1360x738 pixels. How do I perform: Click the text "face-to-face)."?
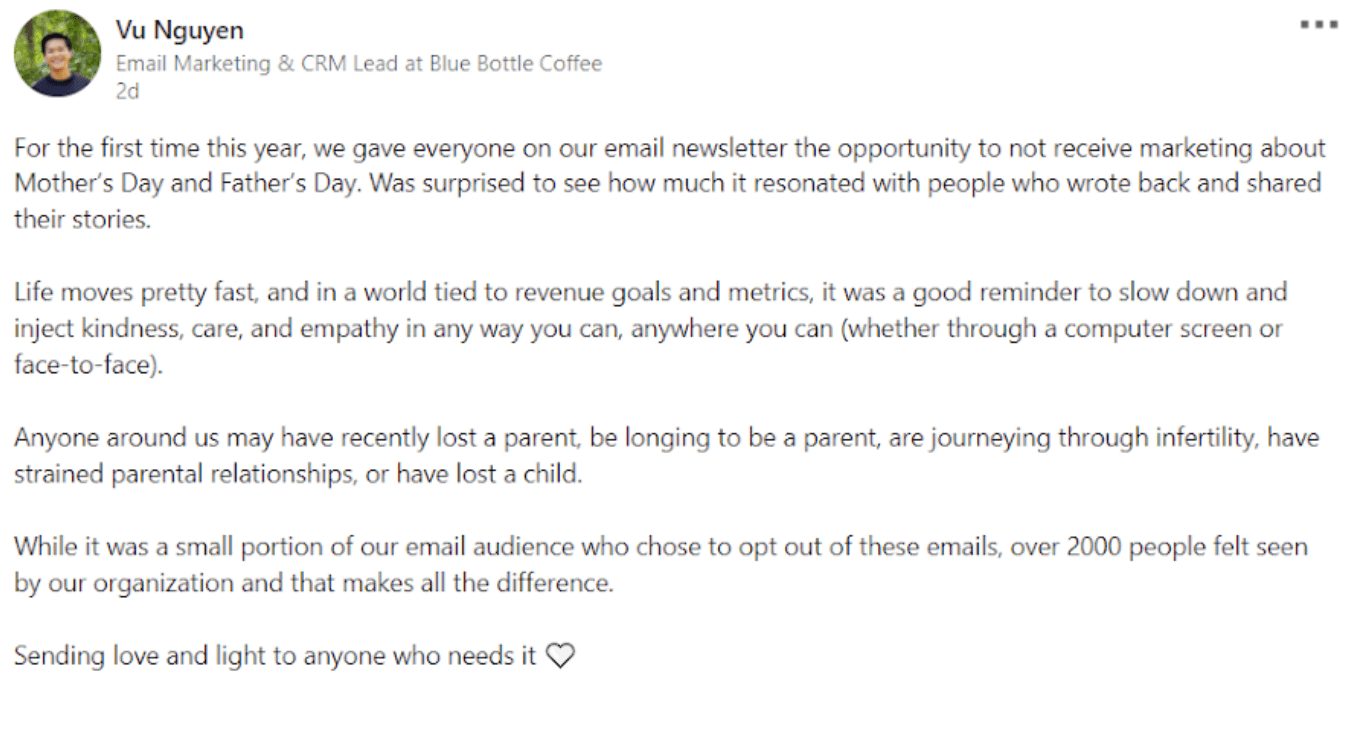(88, 365)
